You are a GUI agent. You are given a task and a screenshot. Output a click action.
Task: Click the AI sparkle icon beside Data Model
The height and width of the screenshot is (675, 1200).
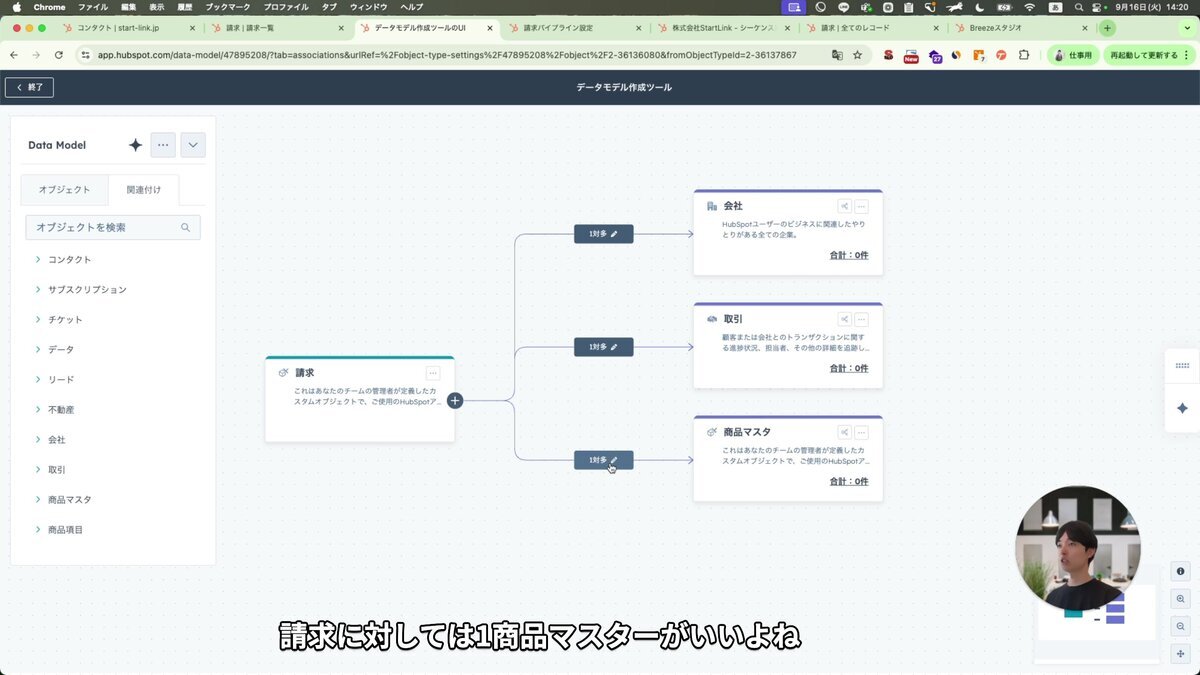[x=136, y=145]
